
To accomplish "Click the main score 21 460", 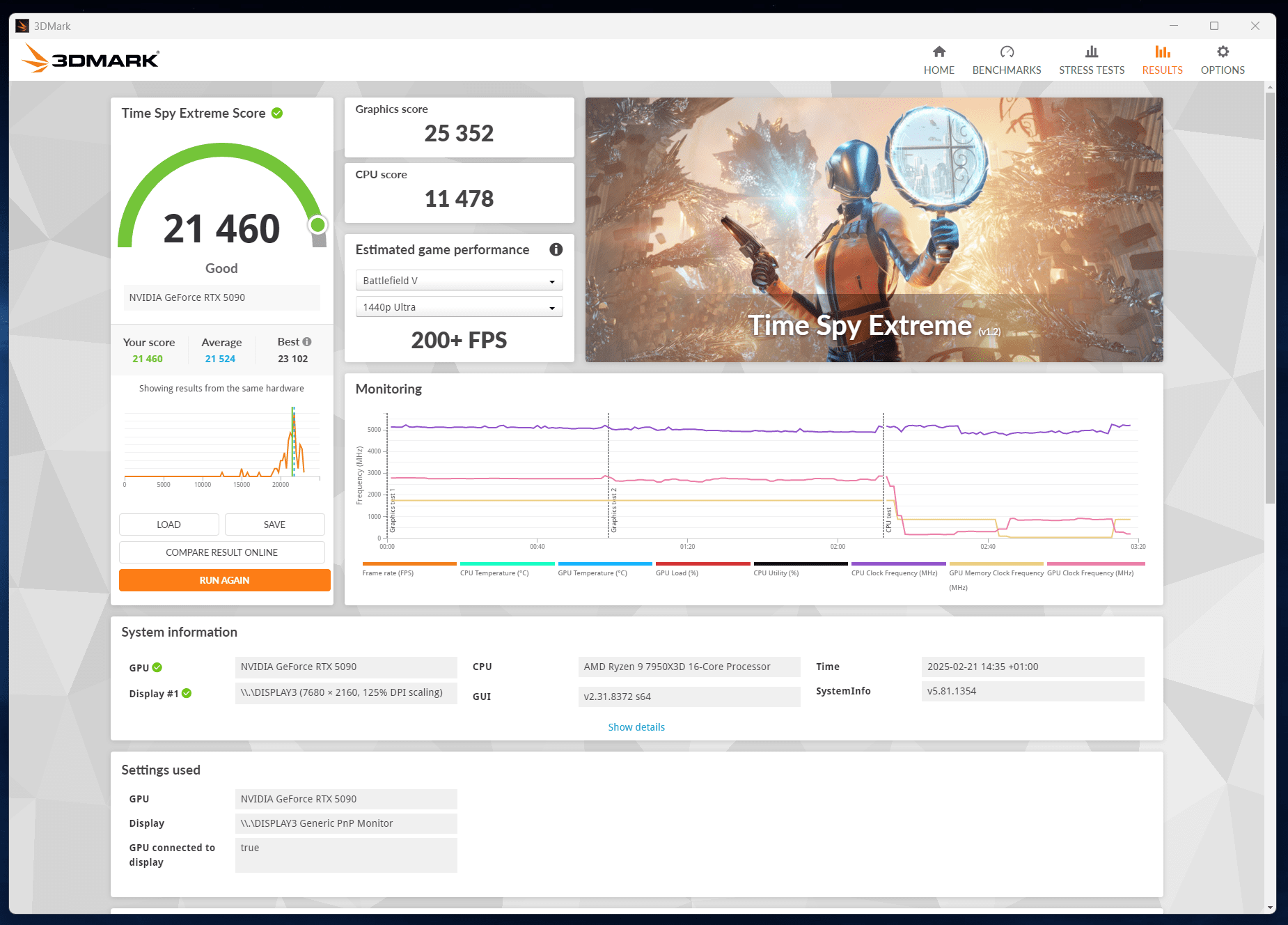I will coord(221,228).
